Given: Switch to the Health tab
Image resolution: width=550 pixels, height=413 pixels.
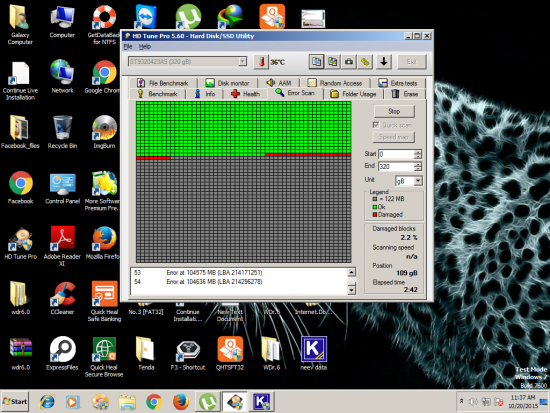Looking at the screenshot, I should (246, 94).
